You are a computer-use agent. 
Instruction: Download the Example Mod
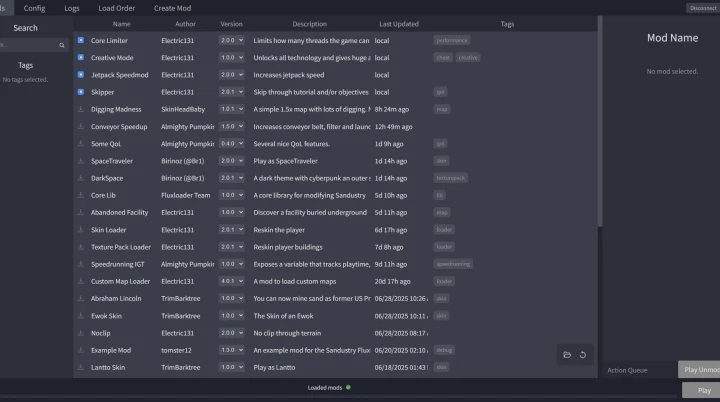(81, 350)
